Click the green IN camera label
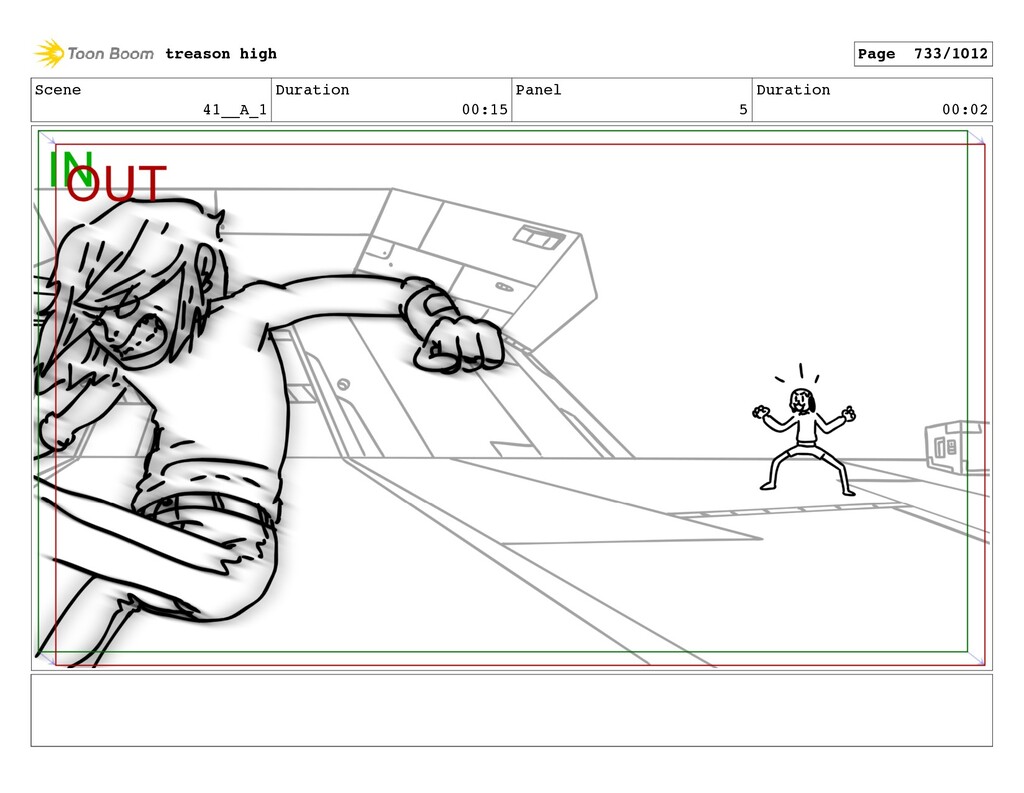This screenshot has width=1024, height=793. click(70, 167)
